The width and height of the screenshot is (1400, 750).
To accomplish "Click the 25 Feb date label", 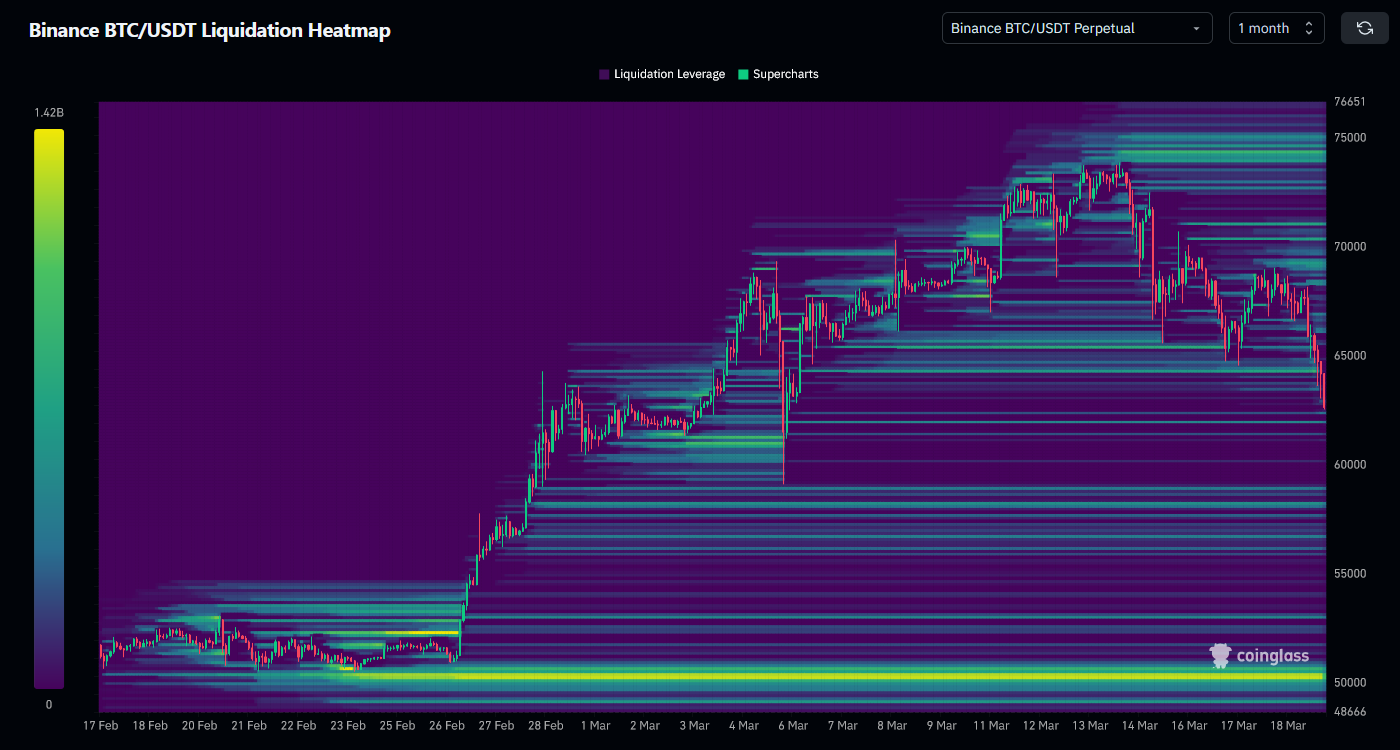I will (397, 726).
